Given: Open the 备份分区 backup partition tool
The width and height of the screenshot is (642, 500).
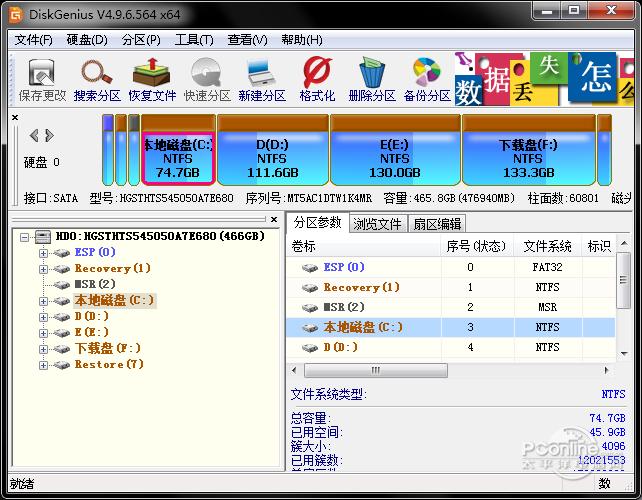Looking at the screenshot, I should (427, 80).
